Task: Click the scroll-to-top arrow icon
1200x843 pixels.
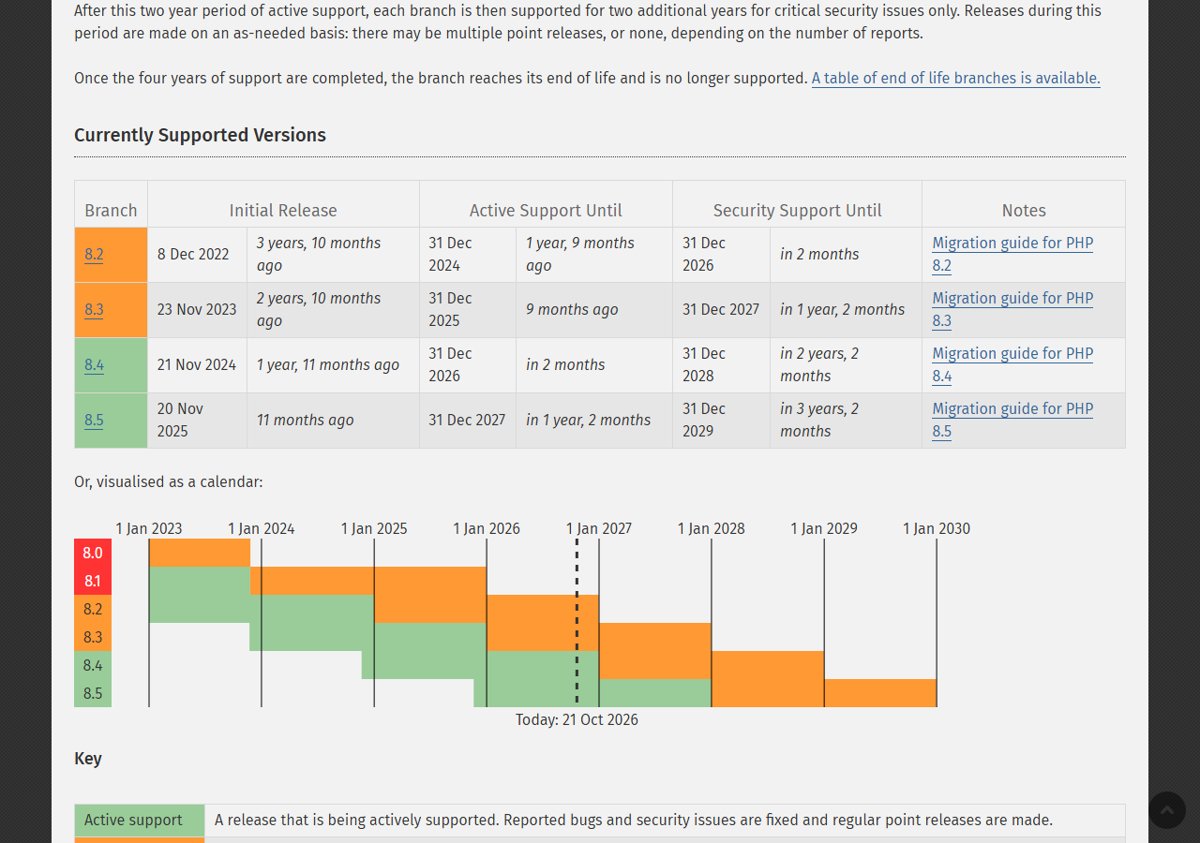Action: point(1167,810)
